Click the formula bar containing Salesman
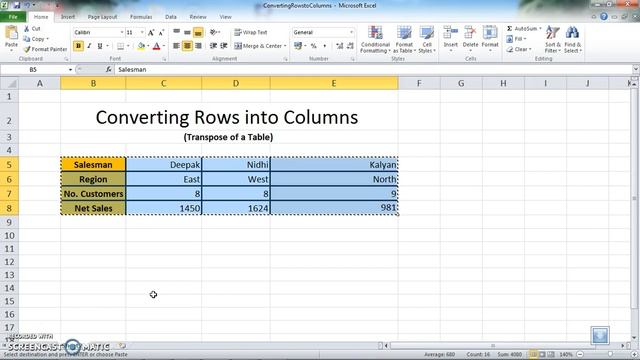 [x=373, y=70]
